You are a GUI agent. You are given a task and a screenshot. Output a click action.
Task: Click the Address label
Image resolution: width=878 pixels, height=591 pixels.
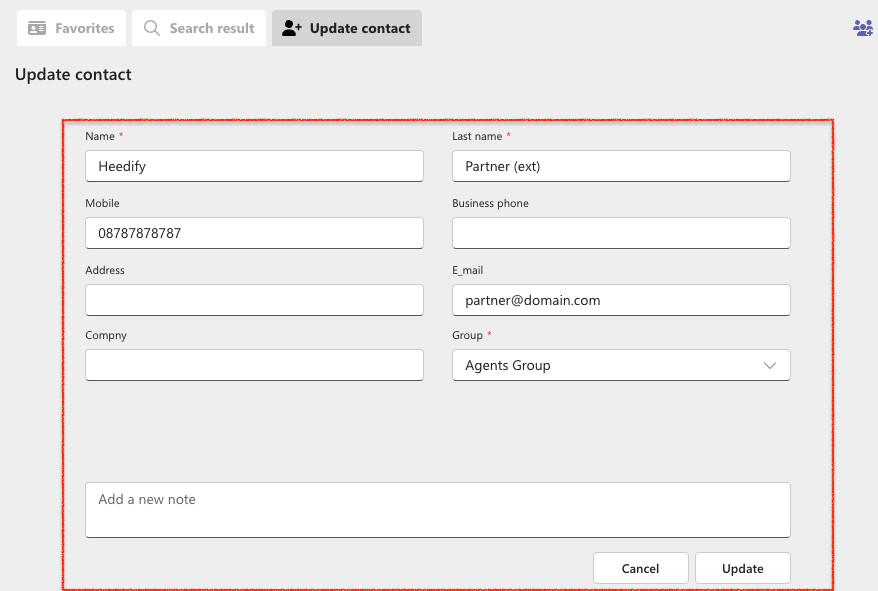(105, 270)
